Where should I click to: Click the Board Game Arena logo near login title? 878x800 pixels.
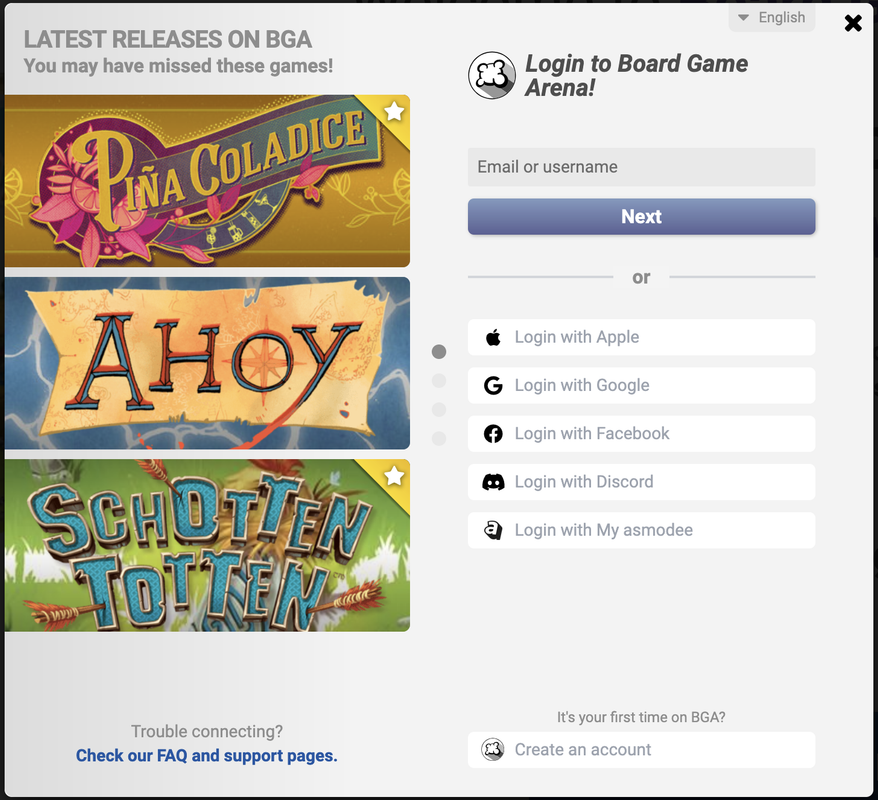(492, 75)
